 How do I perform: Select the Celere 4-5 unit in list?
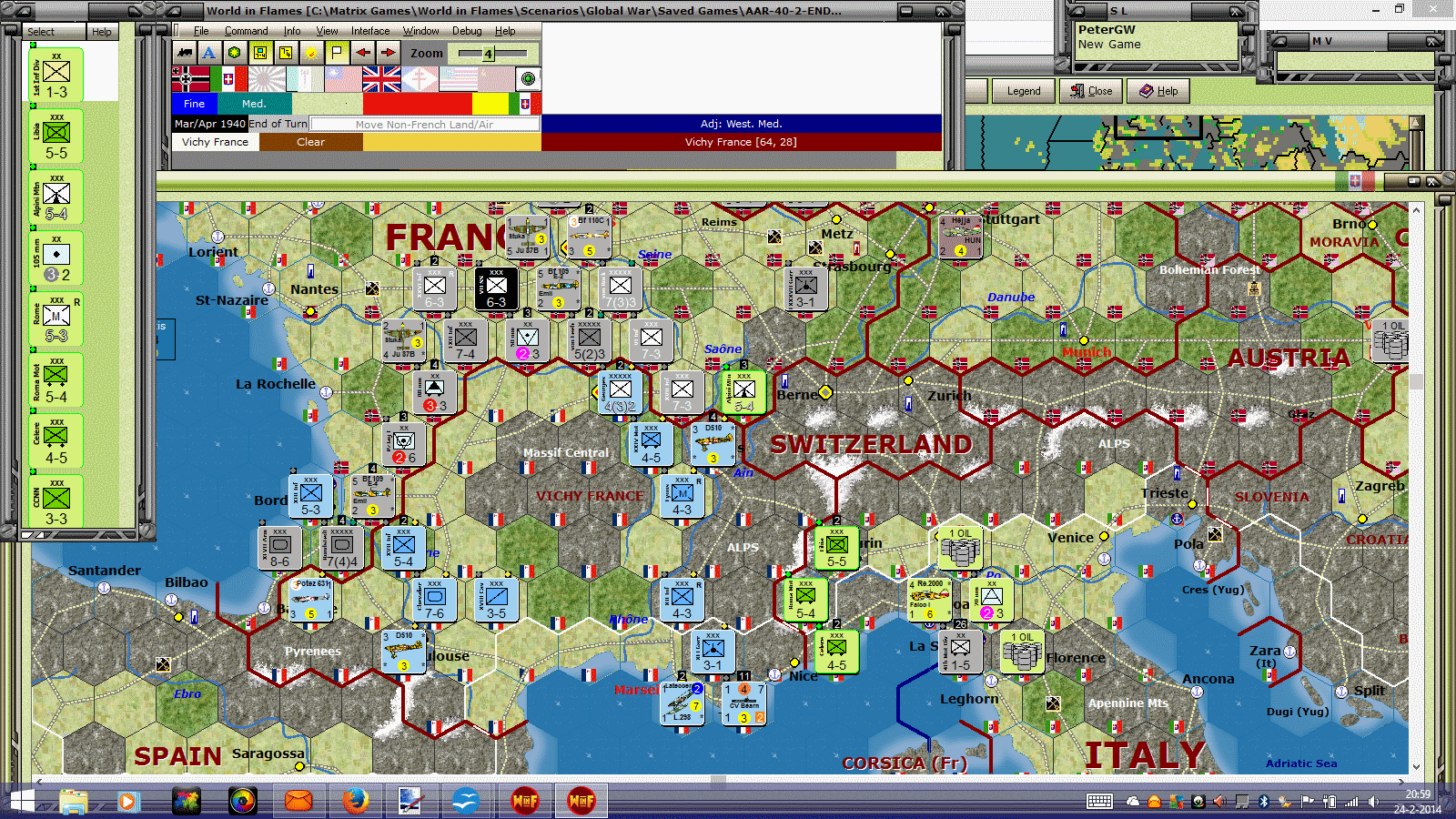coord(56,440)
